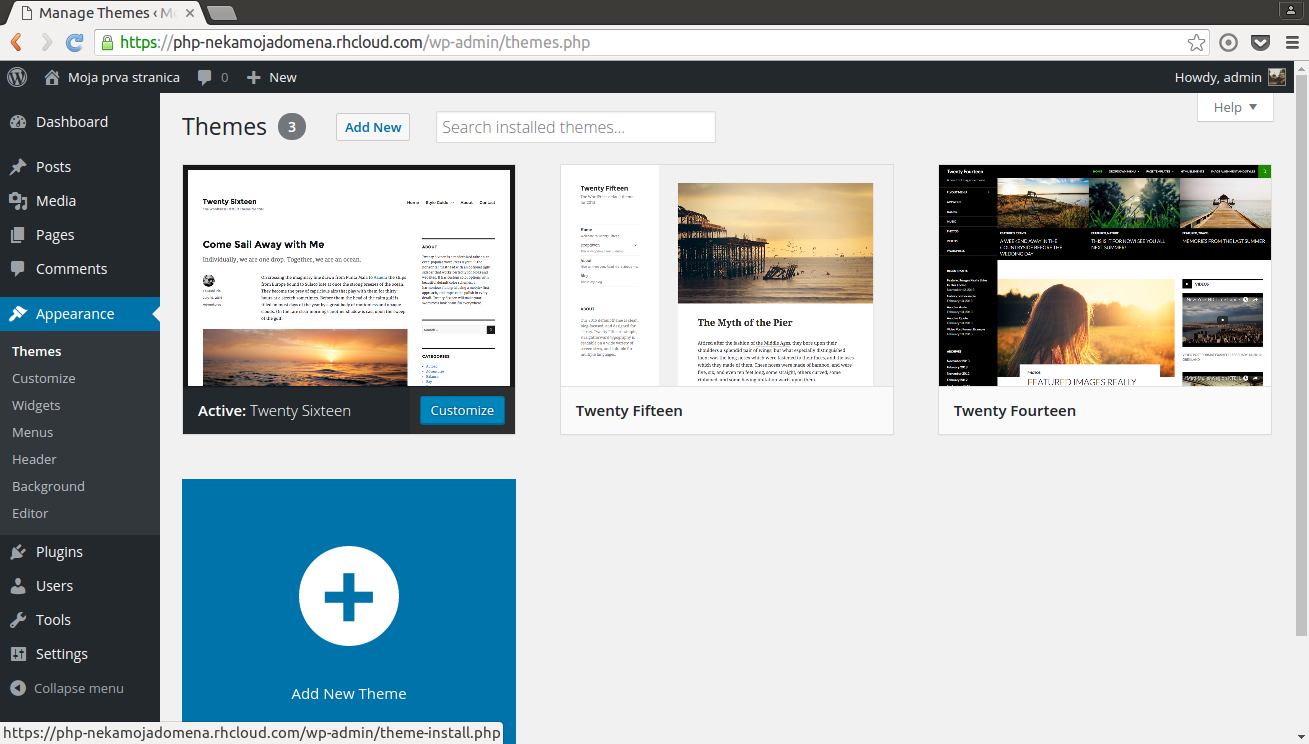Click the Pages icon in sidebar

pyautogui.click(x=18, y=235)
